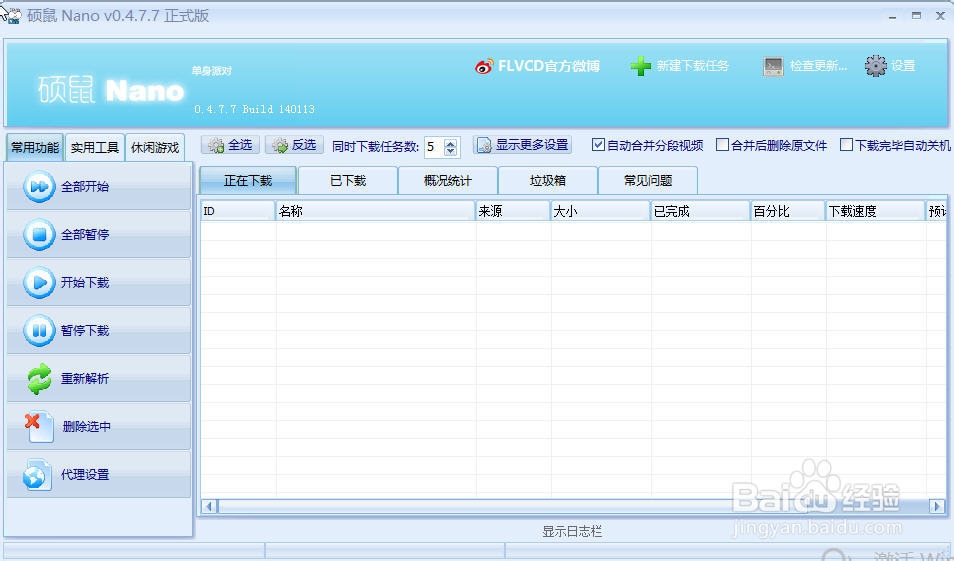
Task: Click the settings gear icon
Action: pyautogui.click(x=876, y=66)
